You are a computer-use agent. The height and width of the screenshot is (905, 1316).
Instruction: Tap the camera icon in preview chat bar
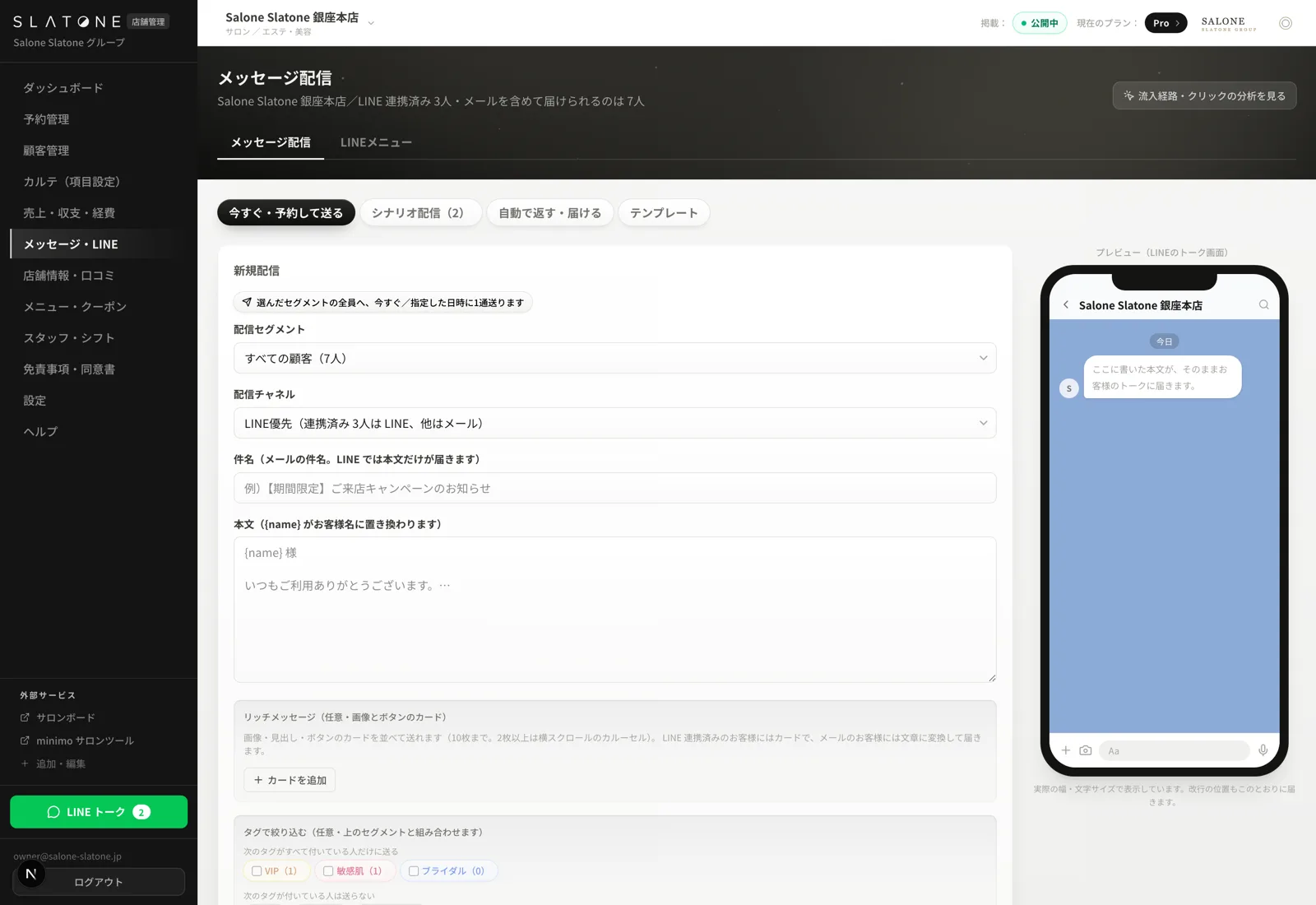[1086, 750]
